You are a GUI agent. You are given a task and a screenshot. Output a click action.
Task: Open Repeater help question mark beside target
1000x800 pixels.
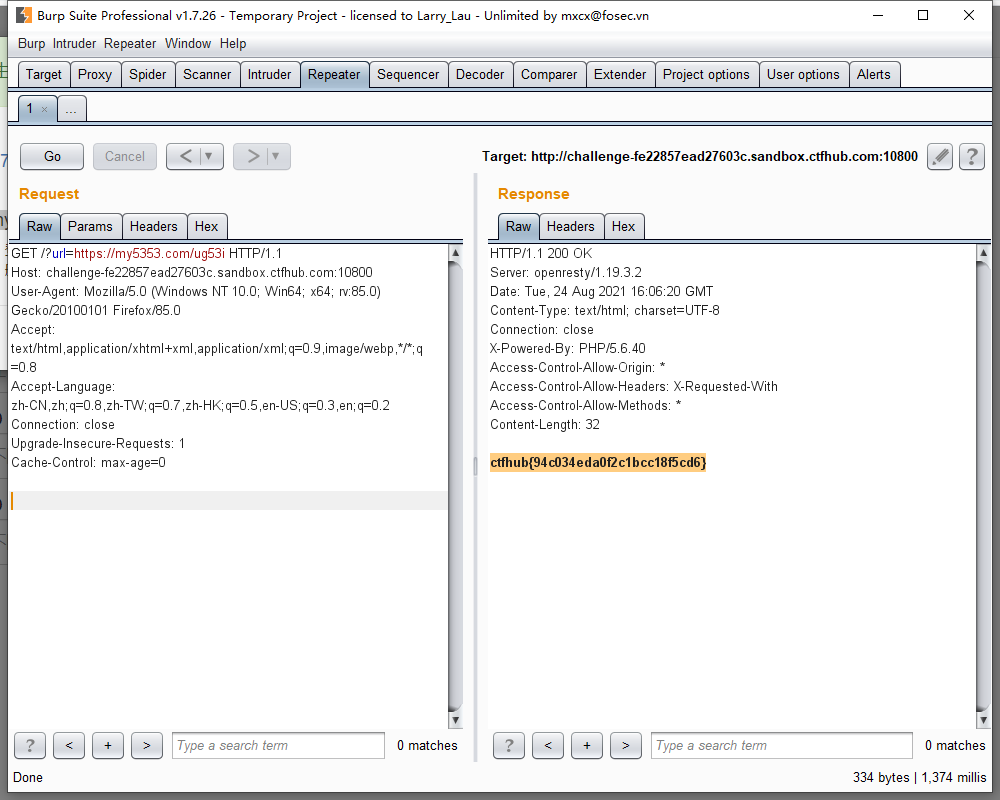(972, 156)
